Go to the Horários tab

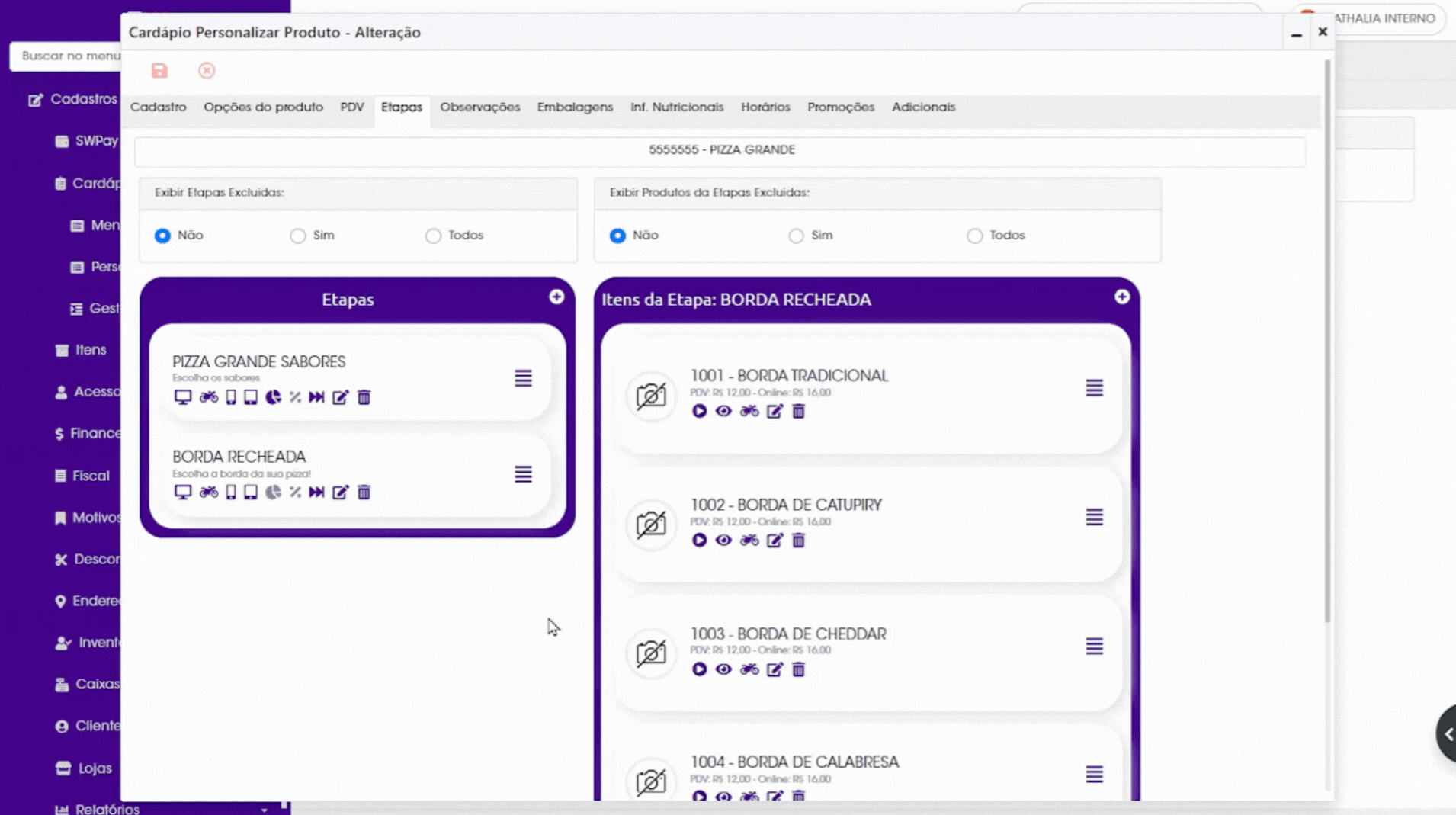click(x=765, y=107)
